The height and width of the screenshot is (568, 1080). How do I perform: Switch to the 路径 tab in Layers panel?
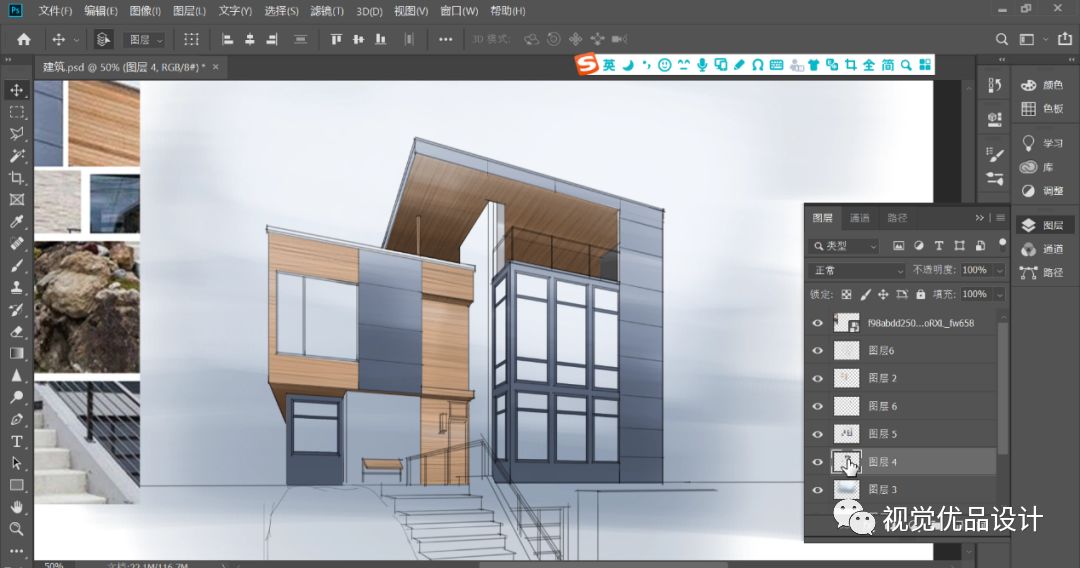[897, 218]
